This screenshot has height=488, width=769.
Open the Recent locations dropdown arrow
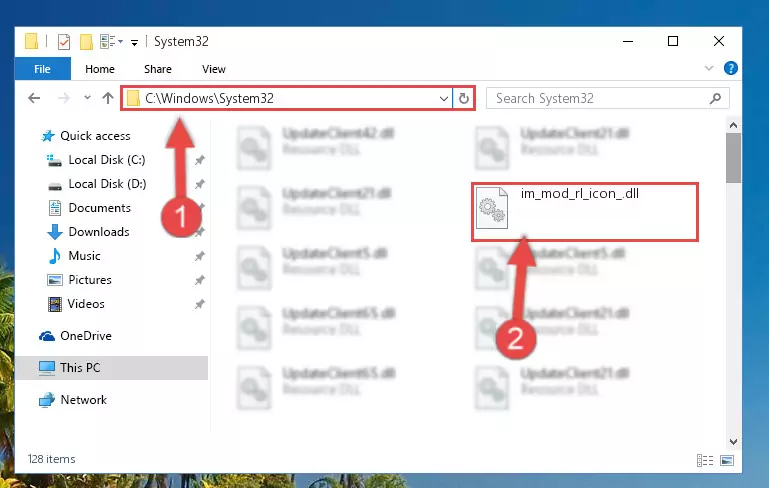click(x=87, y=98)
